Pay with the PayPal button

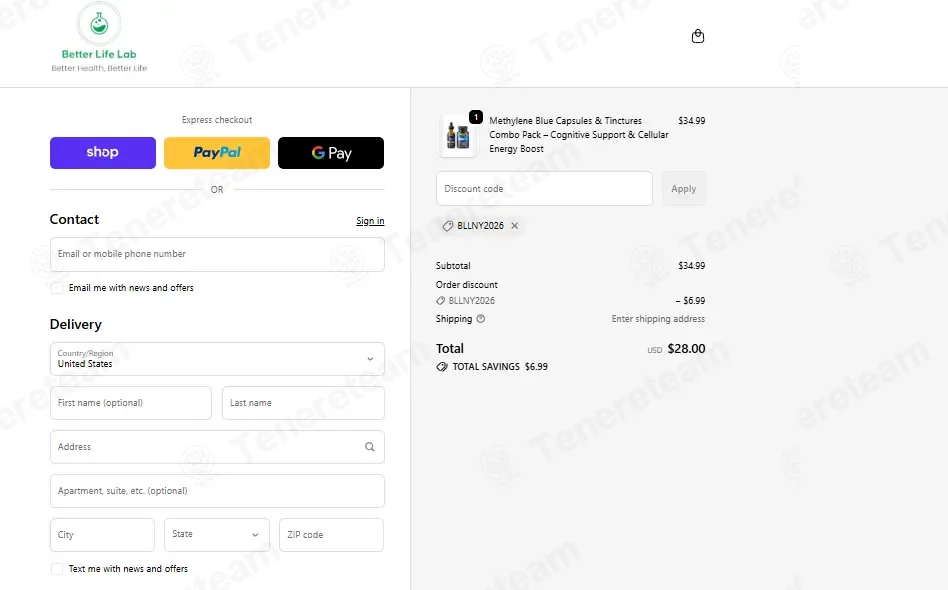pos(217,153)
